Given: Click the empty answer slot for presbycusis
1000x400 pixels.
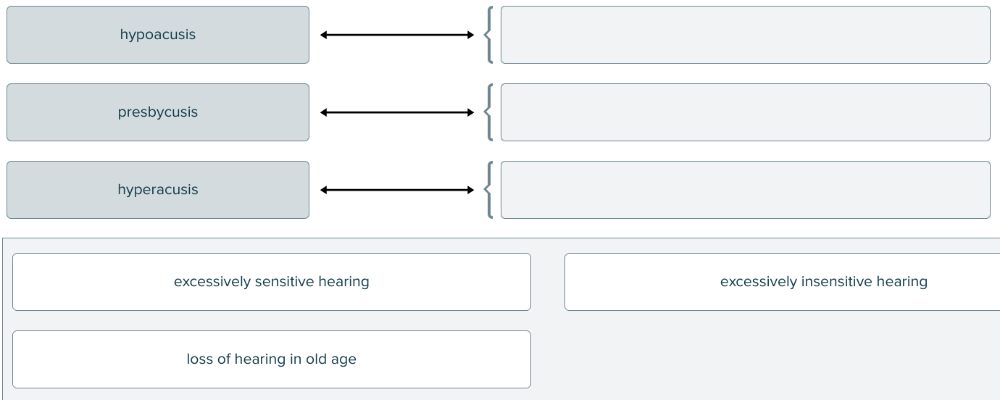Looking at the screenshot, I should (745, 112).
